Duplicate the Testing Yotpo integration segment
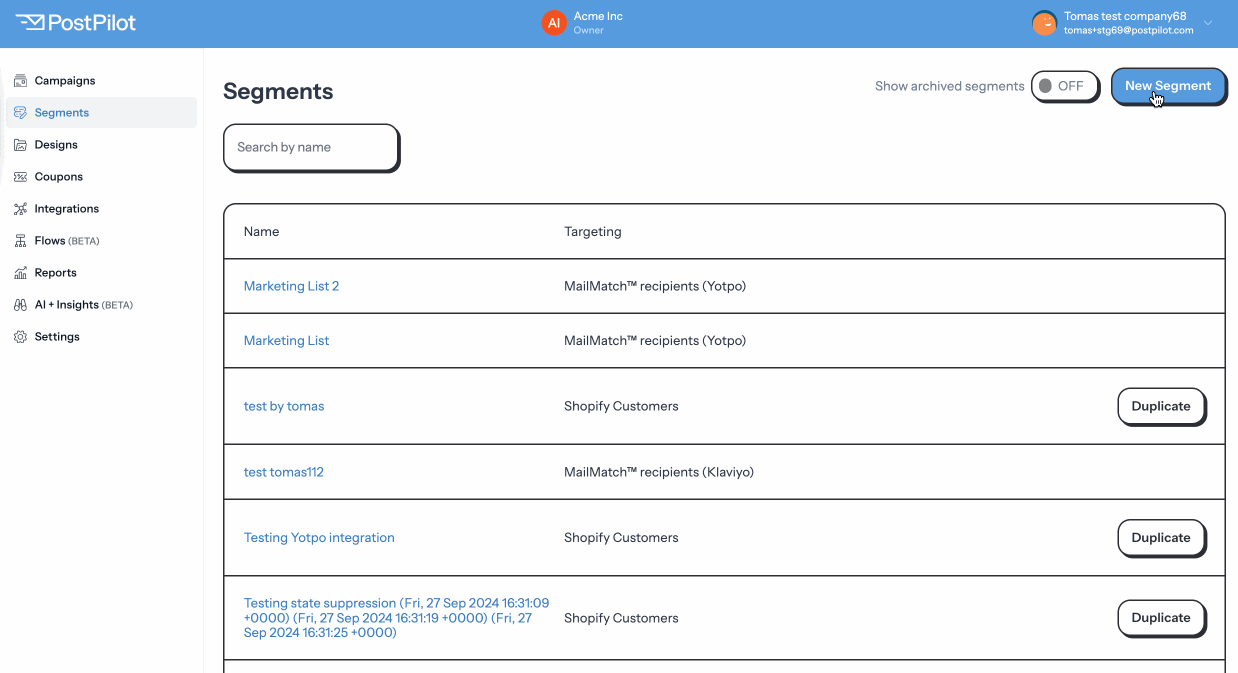The width and height of the screenshot is (1238, 673). [1161, 537]
